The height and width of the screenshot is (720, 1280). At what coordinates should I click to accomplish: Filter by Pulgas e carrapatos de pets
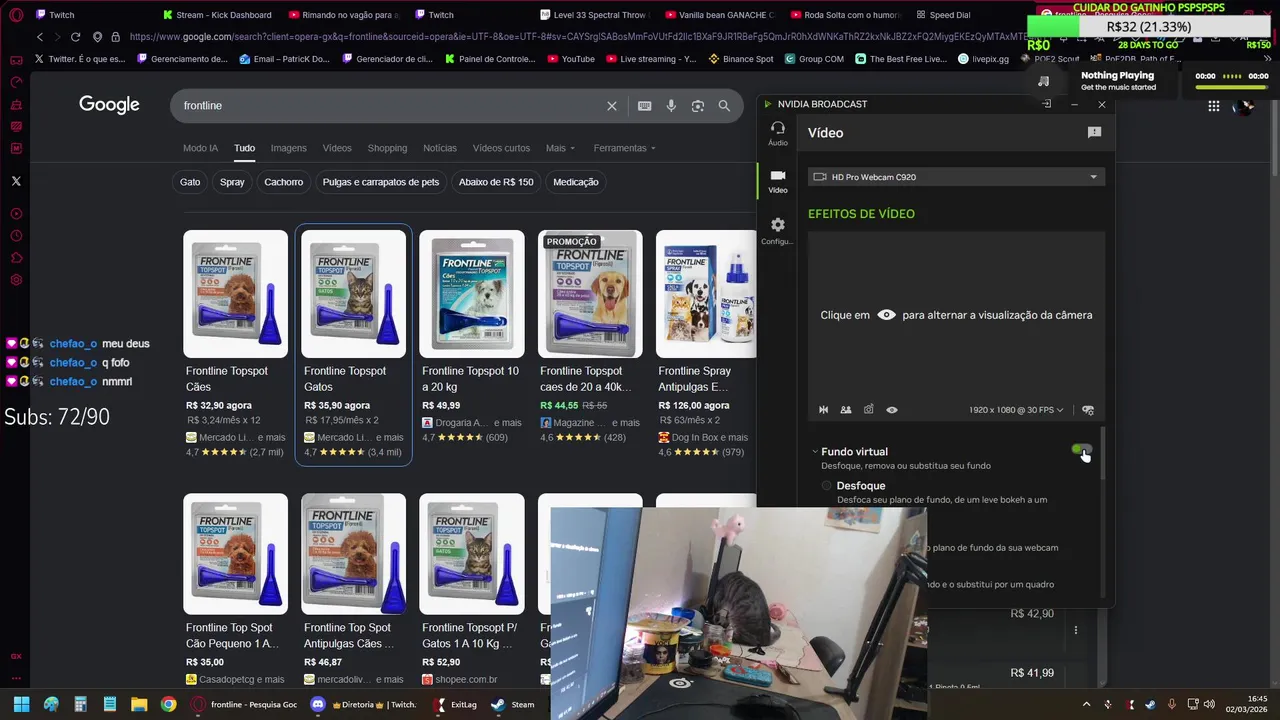381,182
